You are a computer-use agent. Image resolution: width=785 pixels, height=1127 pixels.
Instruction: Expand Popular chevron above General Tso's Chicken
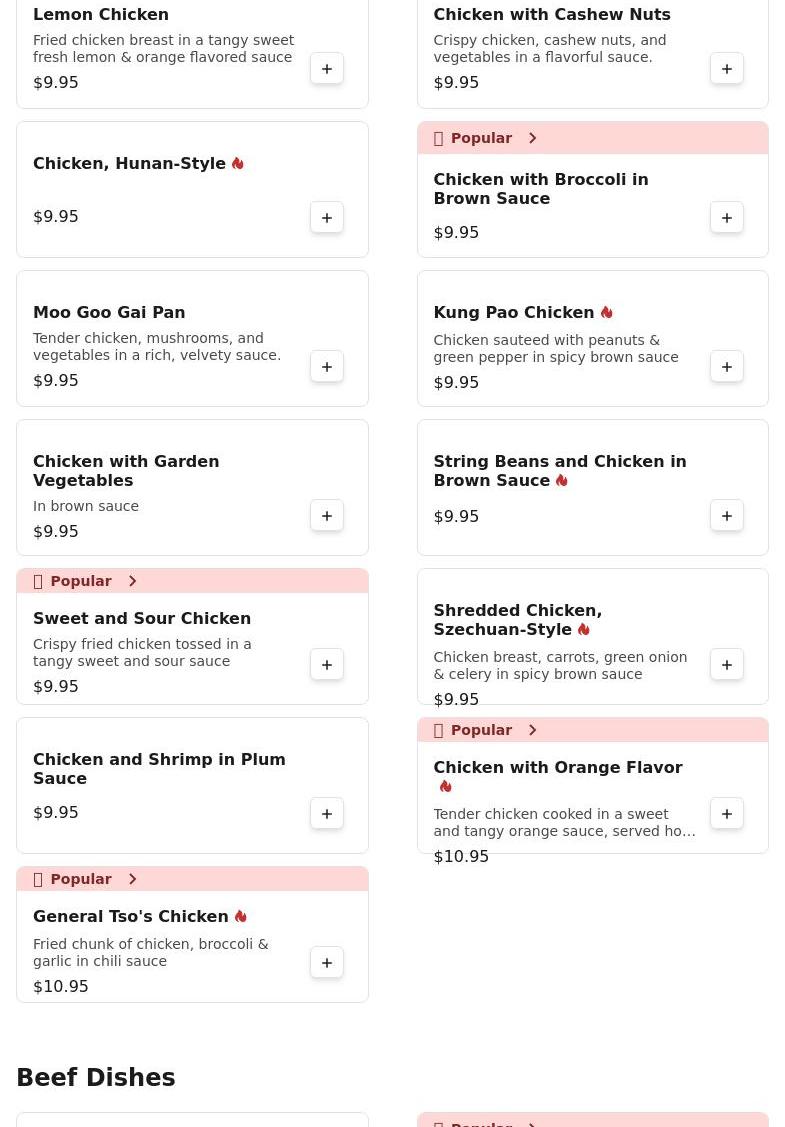pos(132,879)
